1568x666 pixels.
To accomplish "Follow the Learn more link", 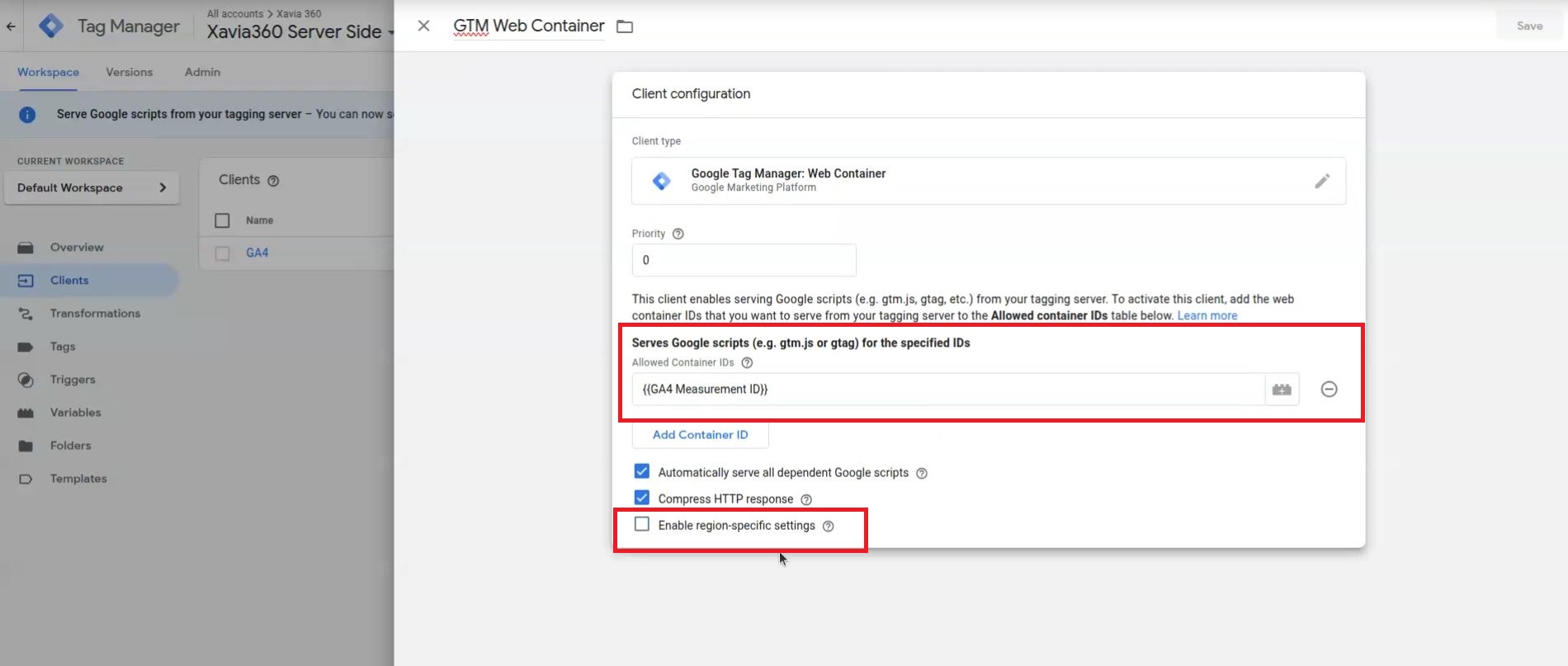I will pos(1207,316).
